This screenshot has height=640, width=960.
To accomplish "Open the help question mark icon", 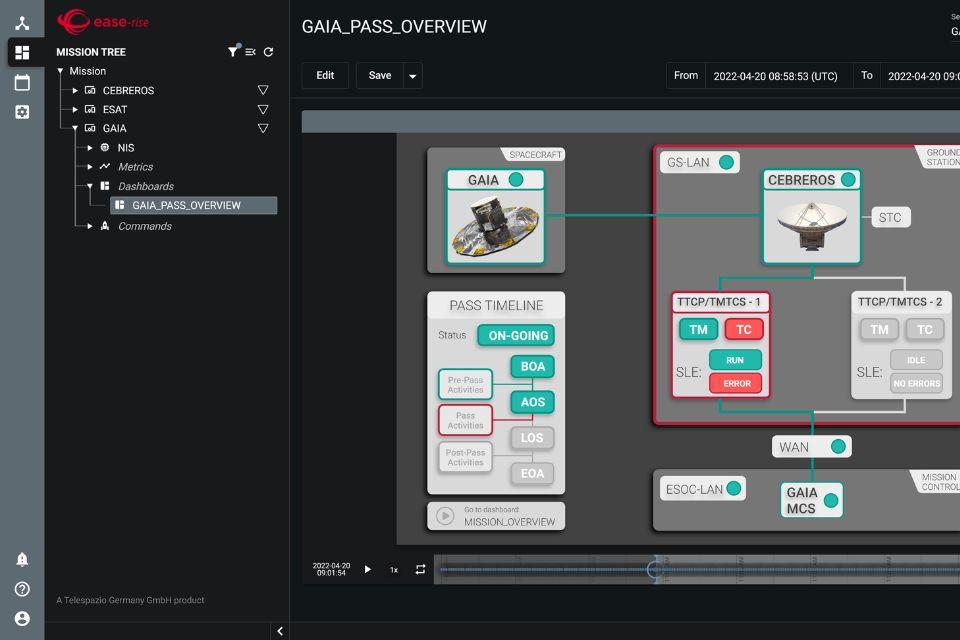I will pyautogui.click(x=22, y=589).
